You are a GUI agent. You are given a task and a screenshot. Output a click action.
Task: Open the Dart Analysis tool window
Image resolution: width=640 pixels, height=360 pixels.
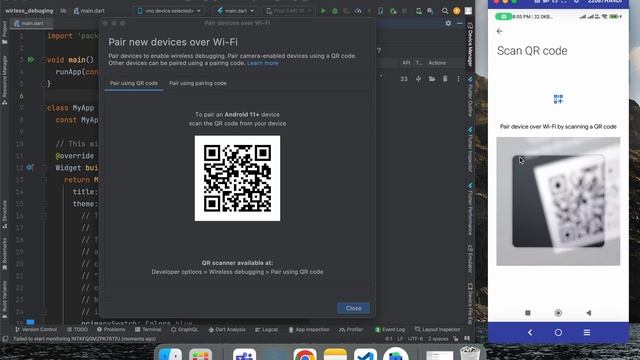tap(227, 329)
